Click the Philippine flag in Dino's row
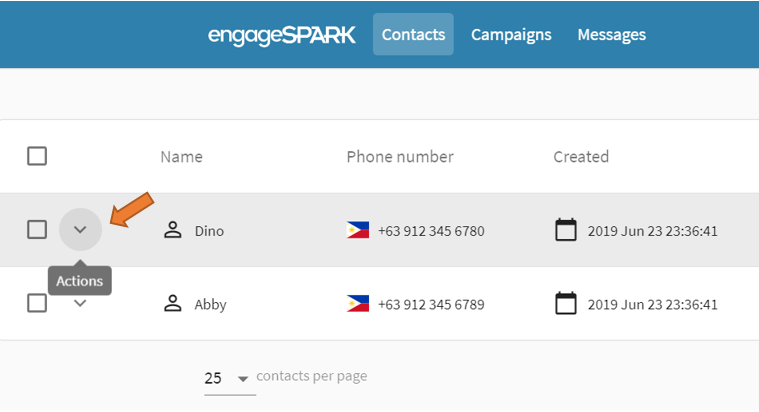 [x=358, y=231]
